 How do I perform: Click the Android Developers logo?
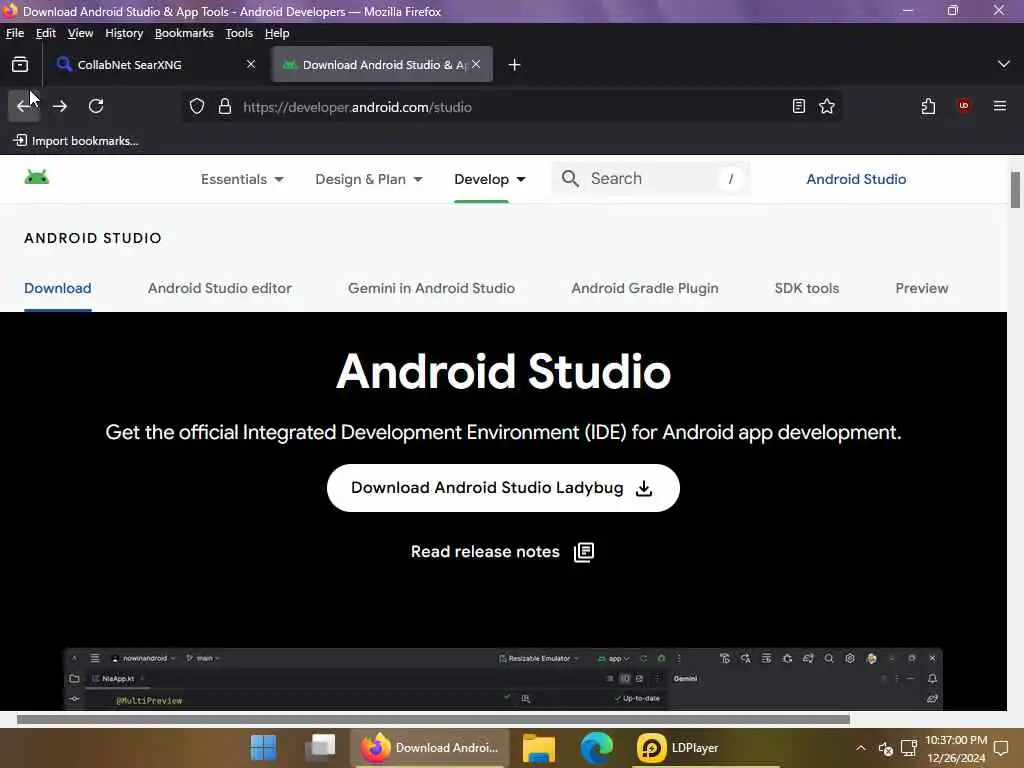point(37,178)
